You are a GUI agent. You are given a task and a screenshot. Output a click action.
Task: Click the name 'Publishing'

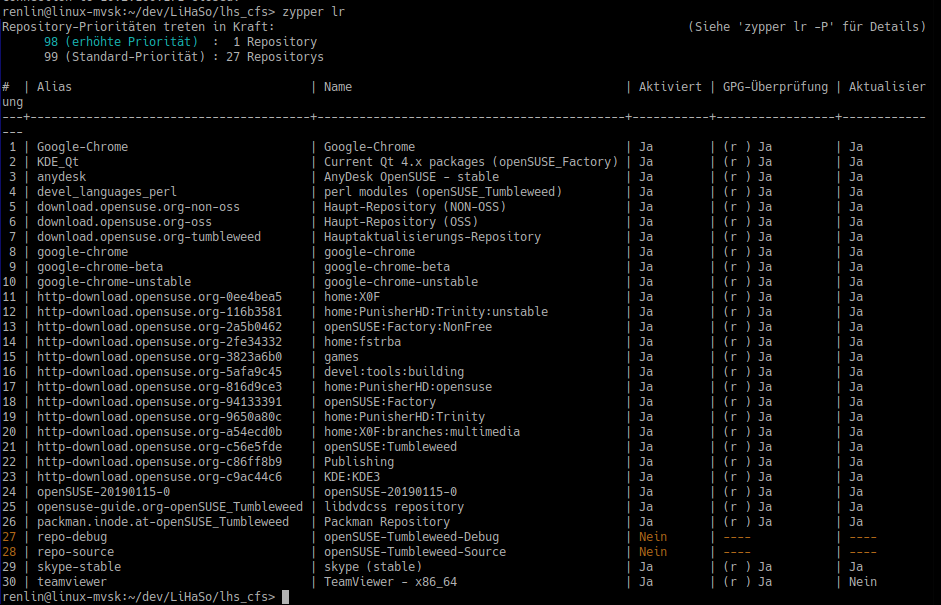point(359,462)
